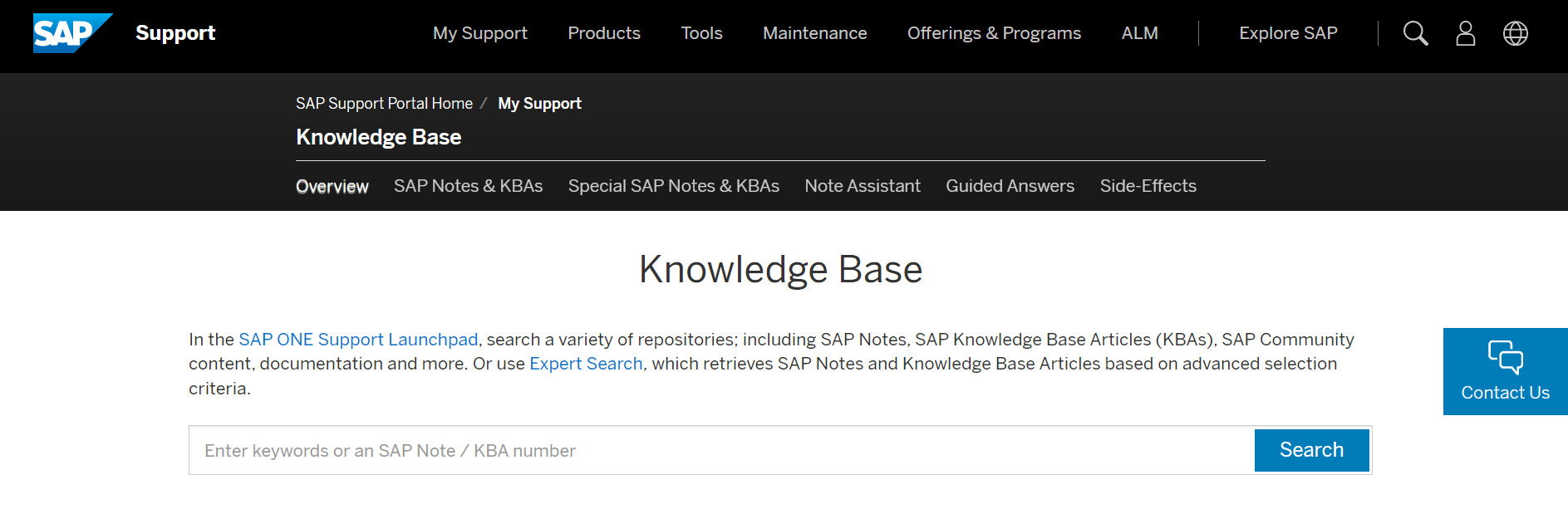1568x509 pixels.
Task: Open the SAP ONE Support Launchpad link
Action: [x=358, y=340]
